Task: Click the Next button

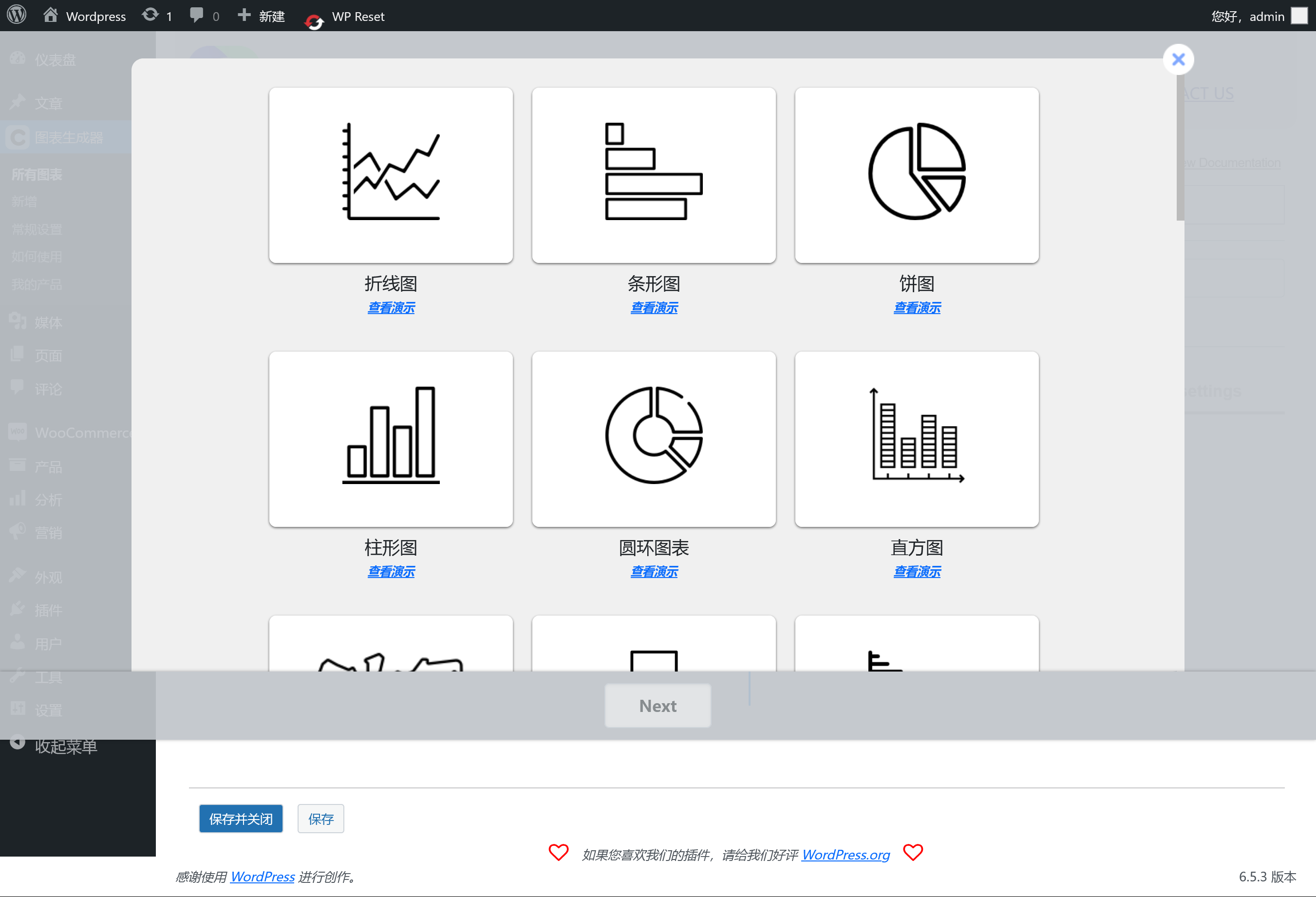Action: [658, 706]
